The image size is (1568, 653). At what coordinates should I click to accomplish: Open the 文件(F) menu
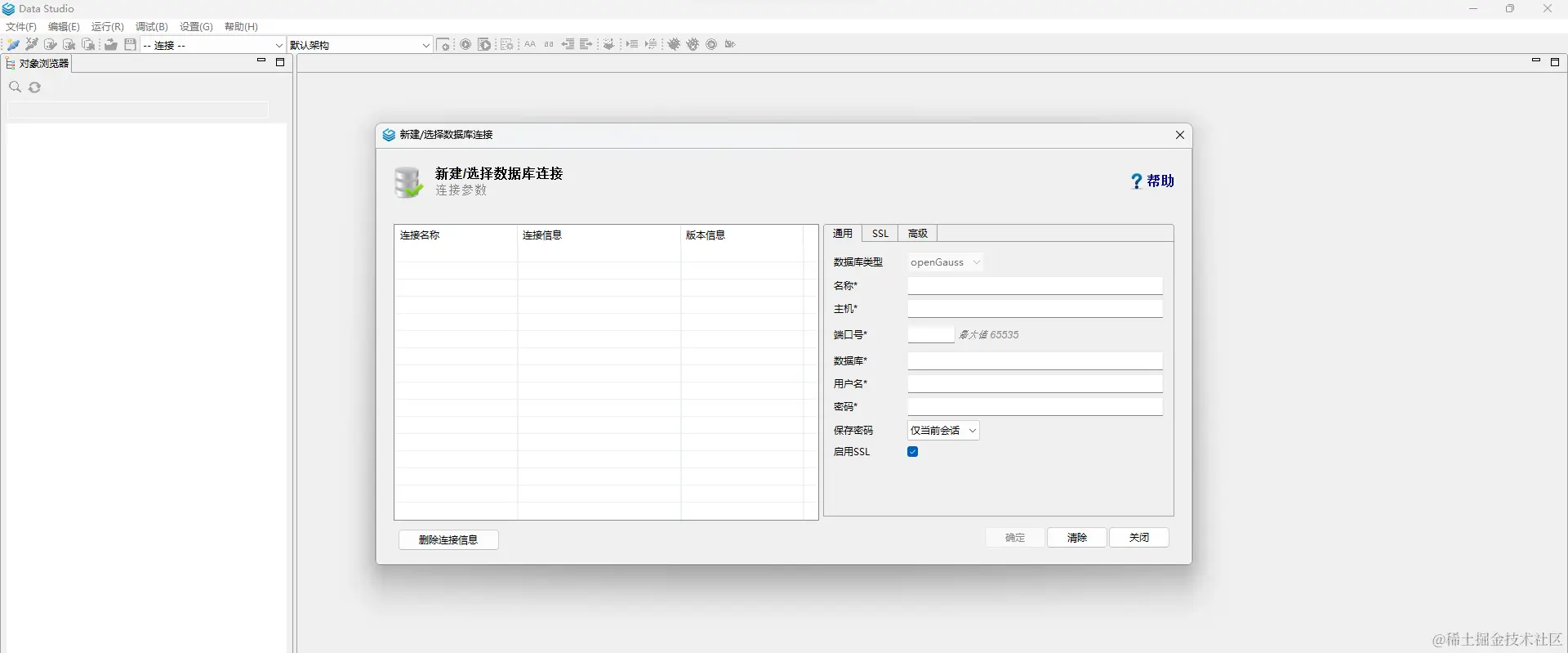tap(21, 27)
